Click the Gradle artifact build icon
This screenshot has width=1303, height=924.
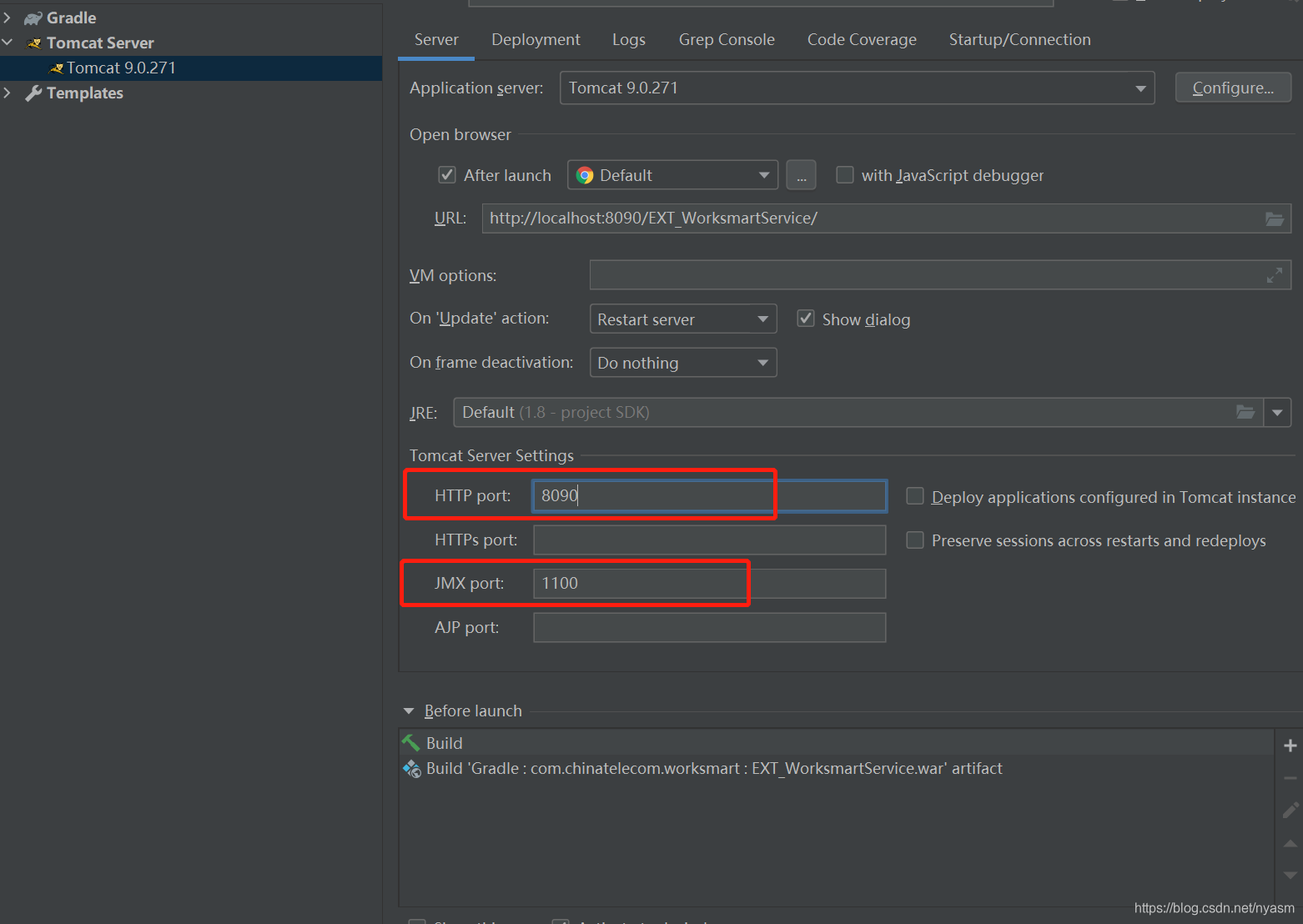pyautogui.click(x=411, y=768)
